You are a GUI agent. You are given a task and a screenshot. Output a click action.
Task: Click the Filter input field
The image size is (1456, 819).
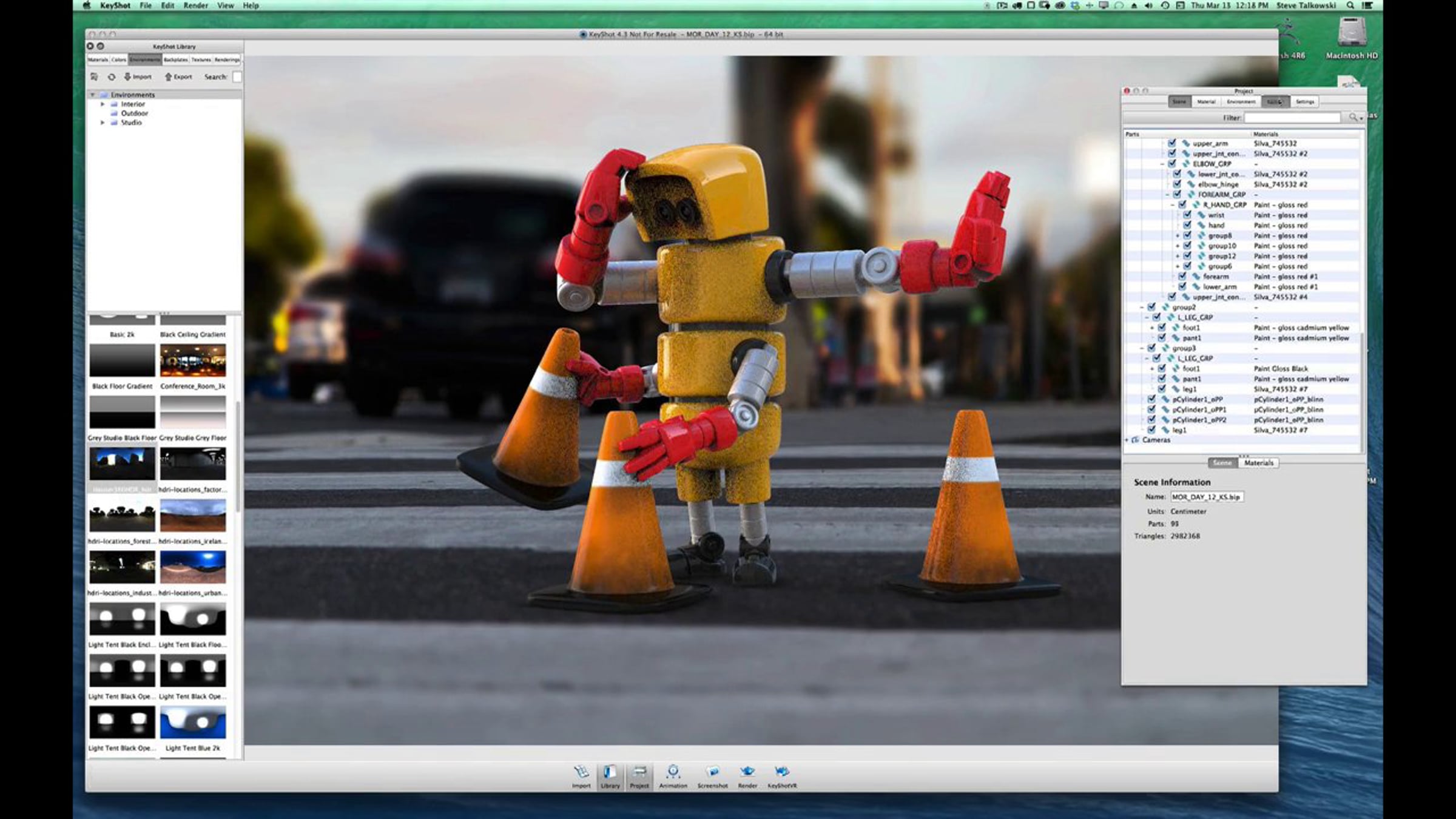[x=1292, y=118]
